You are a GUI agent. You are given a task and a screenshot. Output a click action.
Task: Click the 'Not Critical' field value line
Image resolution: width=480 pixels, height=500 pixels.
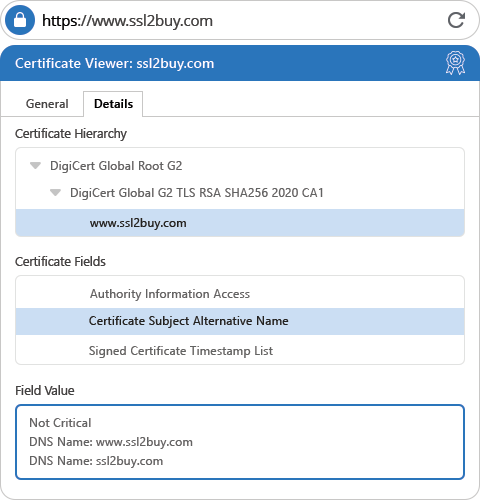[x=60, y=423]
